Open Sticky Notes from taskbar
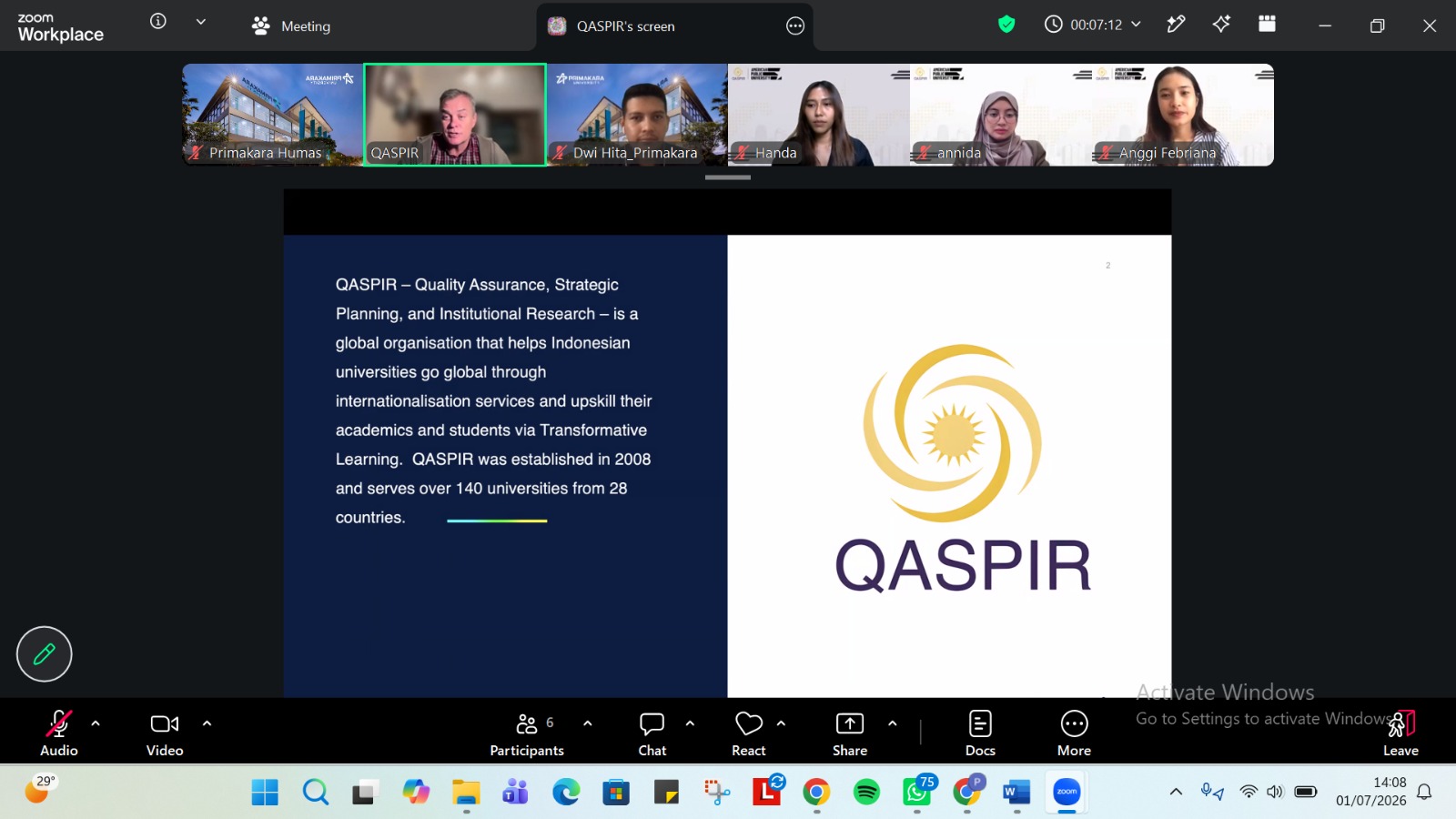Image resolution: width=1456 pixels, height=819 pixels. tap(666, 793)
